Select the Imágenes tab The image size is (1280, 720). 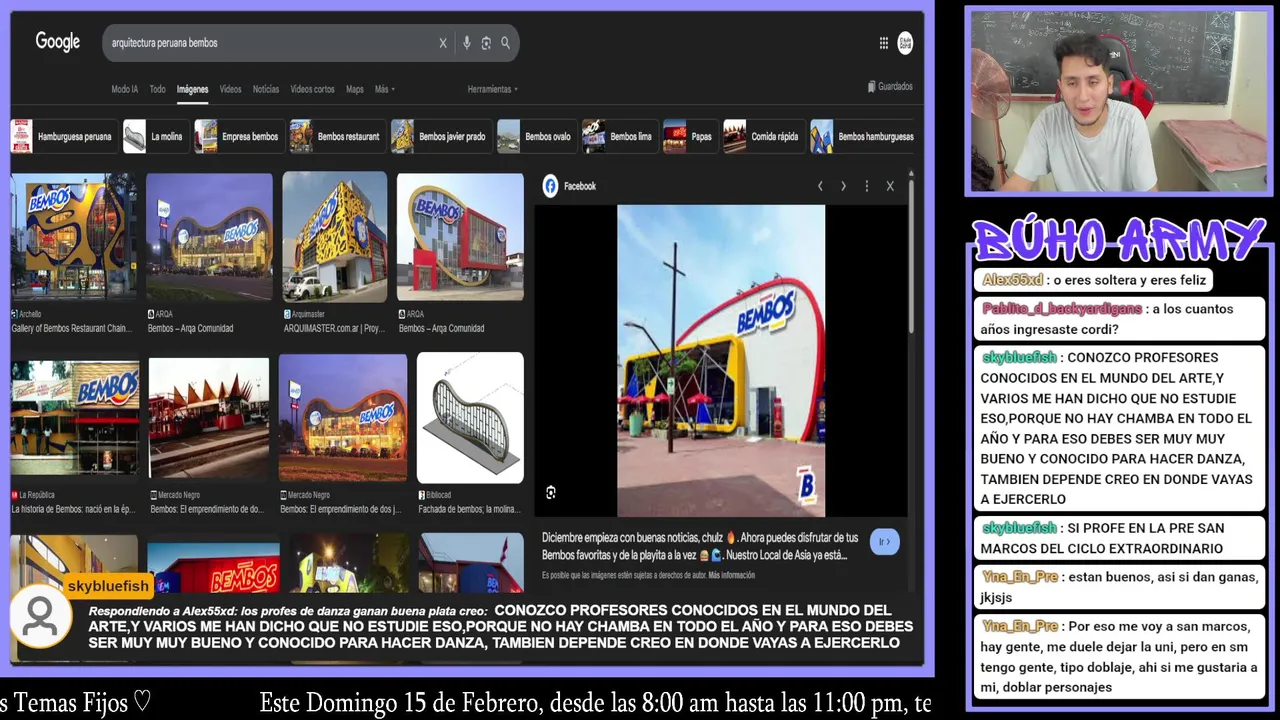[x=192, y=89]
